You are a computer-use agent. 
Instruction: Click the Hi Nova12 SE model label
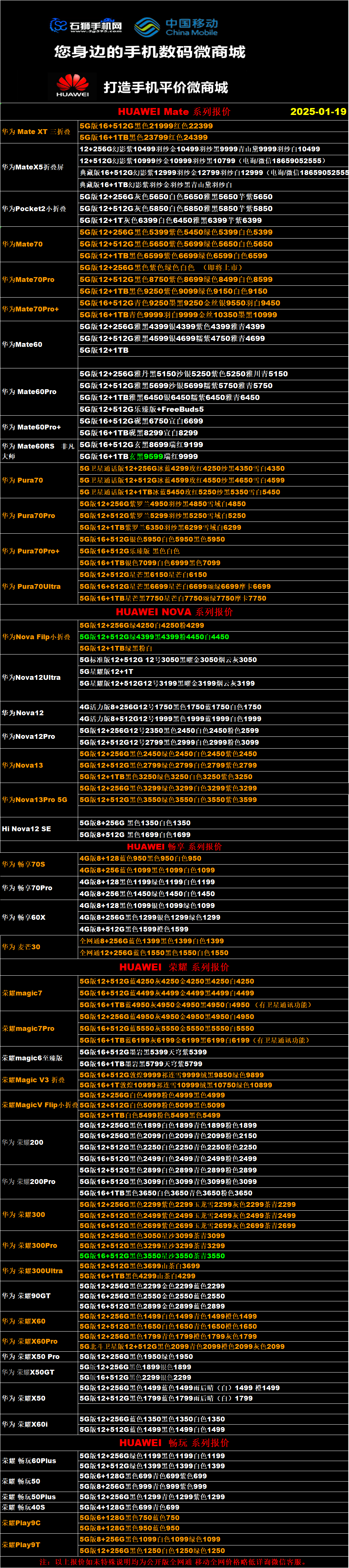(x=26, y=828)
